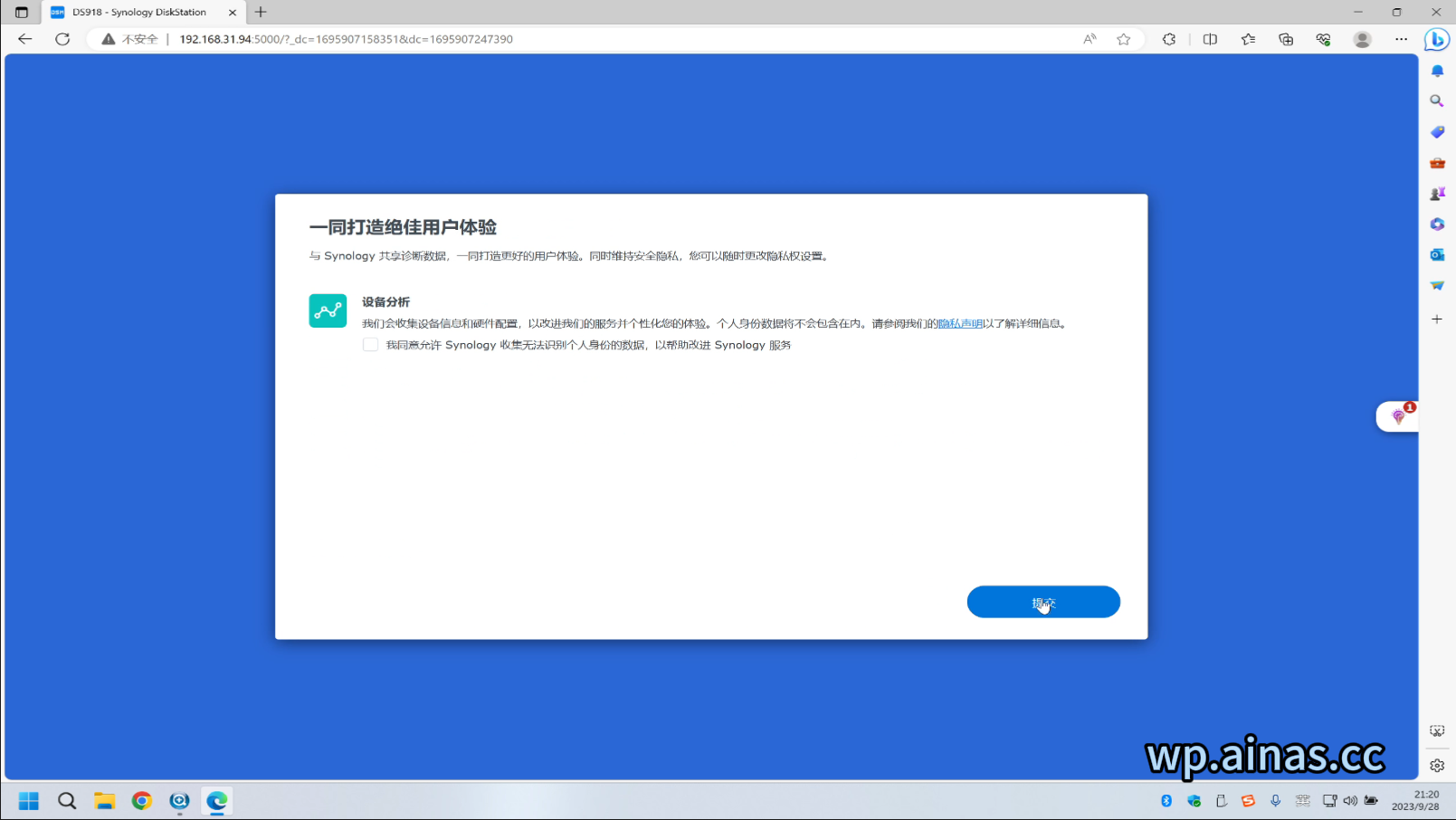Screen dimensions: 1456x820
Task: Open the Edge notifications bell in sidebar
Action: (1437, 70)
